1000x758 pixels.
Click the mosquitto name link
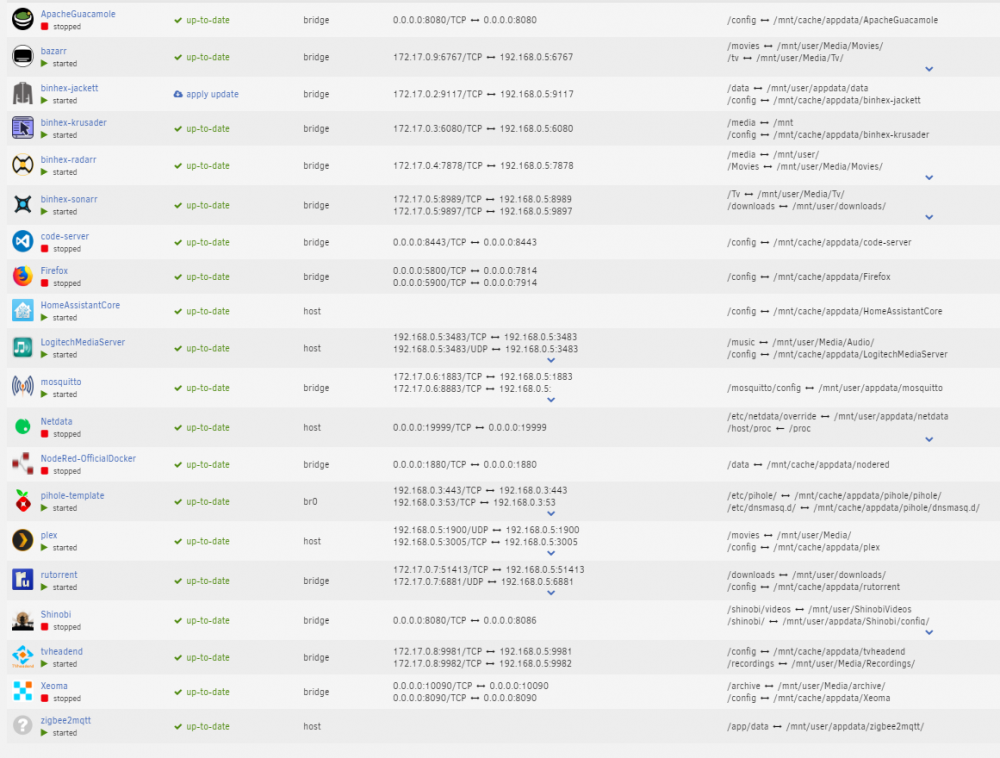click(x=61, y=382)
